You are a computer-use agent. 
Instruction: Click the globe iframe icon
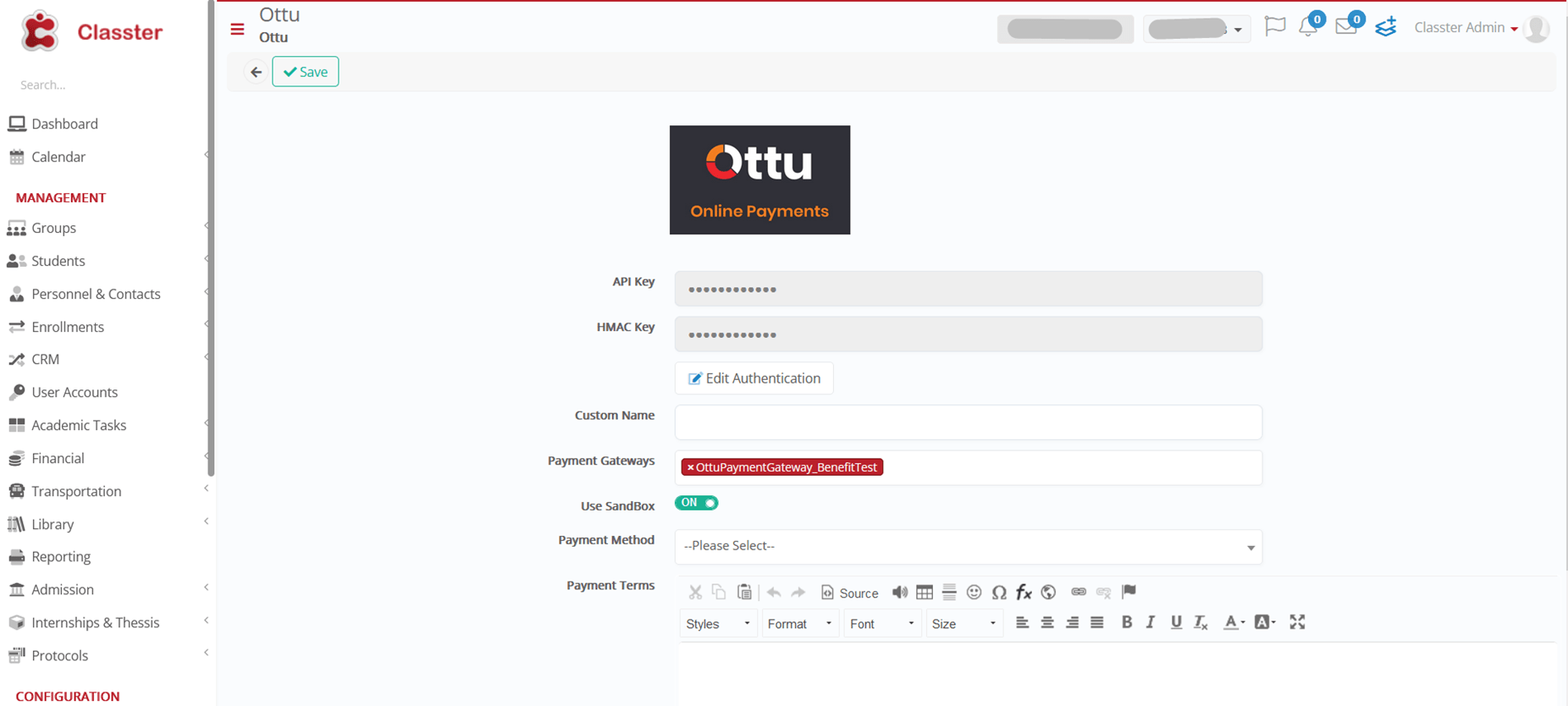click(x=1048, y=592)
